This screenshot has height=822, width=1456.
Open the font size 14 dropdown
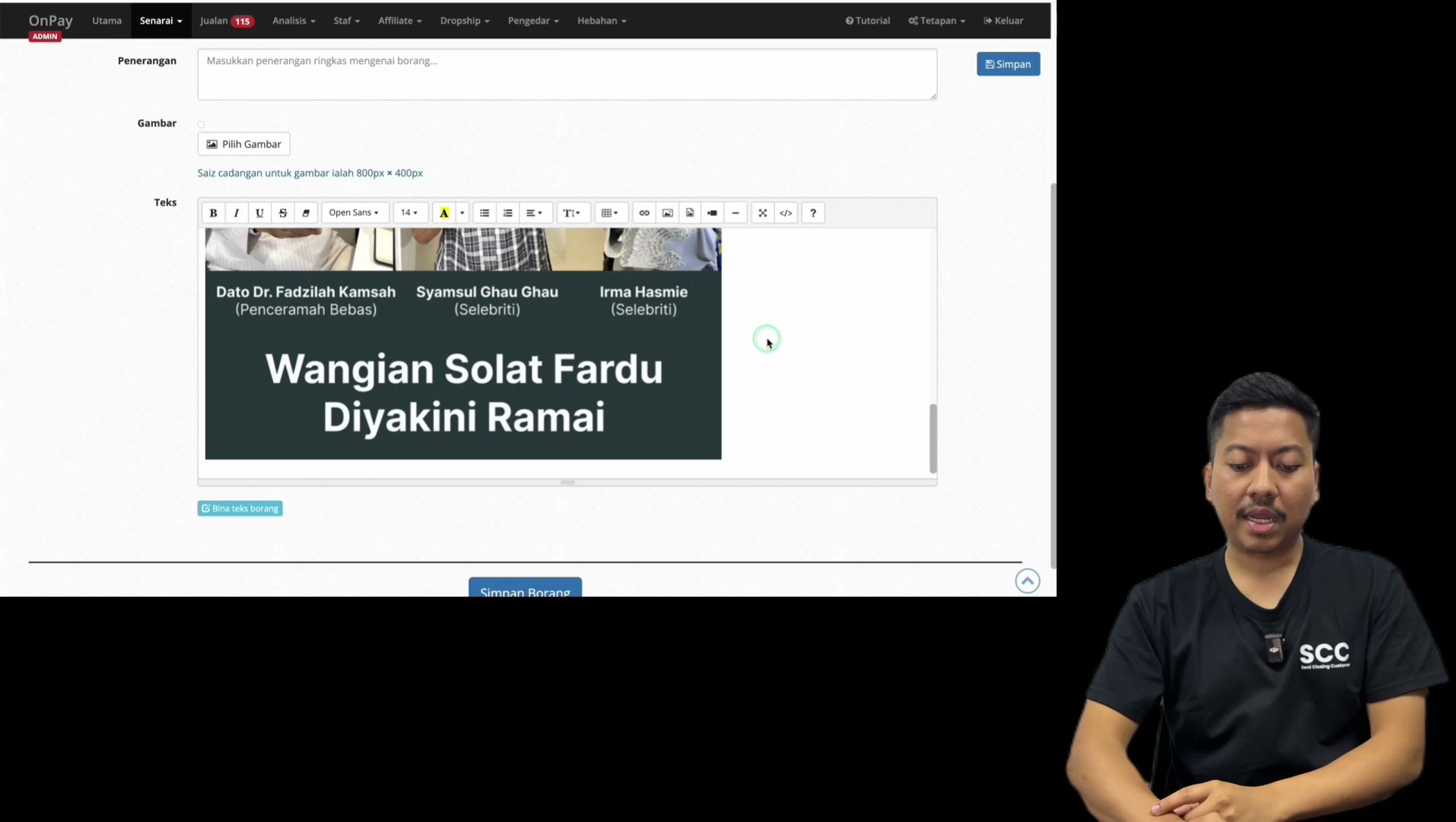[410, 213]
